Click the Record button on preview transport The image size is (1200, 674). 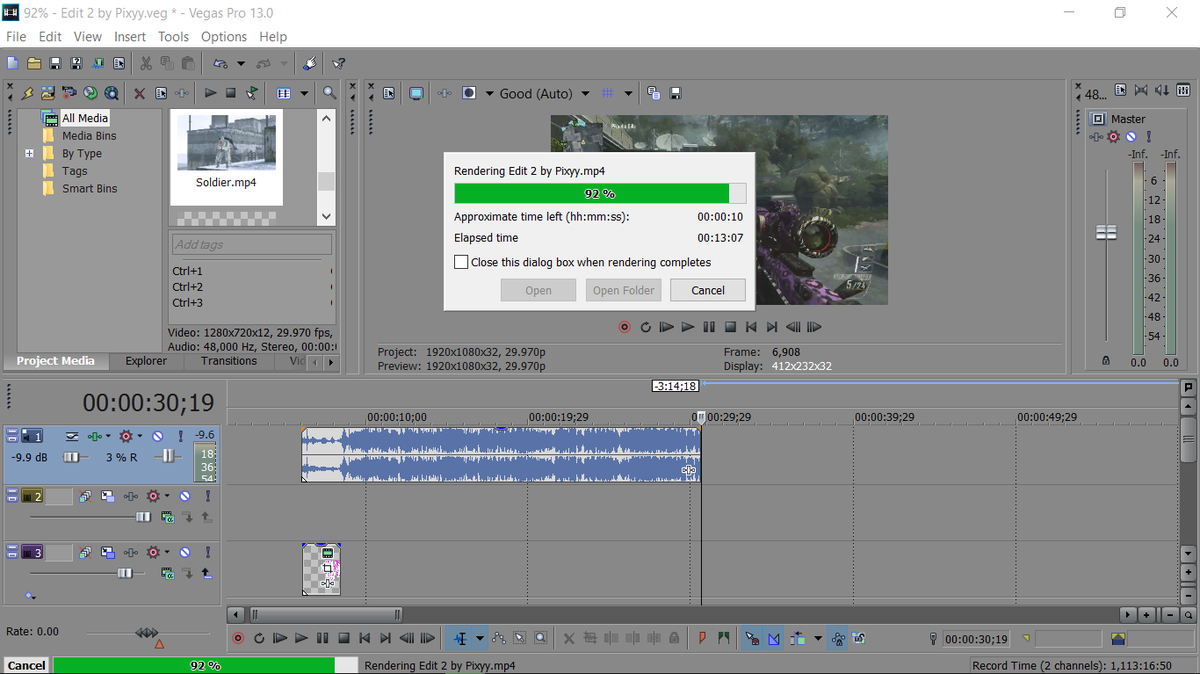pyautogui.click(x=625, y=327)
